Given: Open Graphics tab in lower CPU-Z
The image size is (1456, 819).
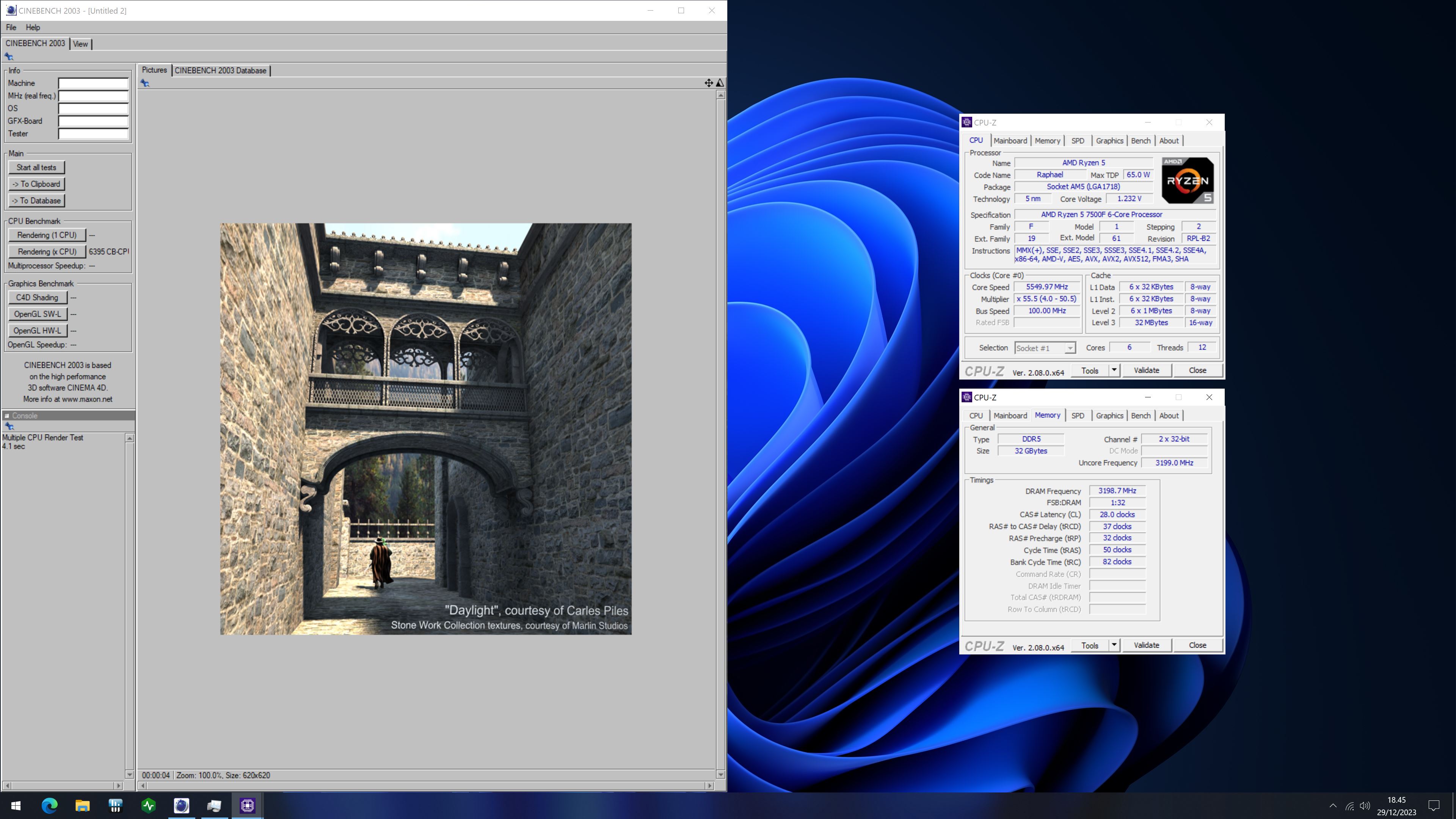Looking at the screenshot, I should (1109, 416).
